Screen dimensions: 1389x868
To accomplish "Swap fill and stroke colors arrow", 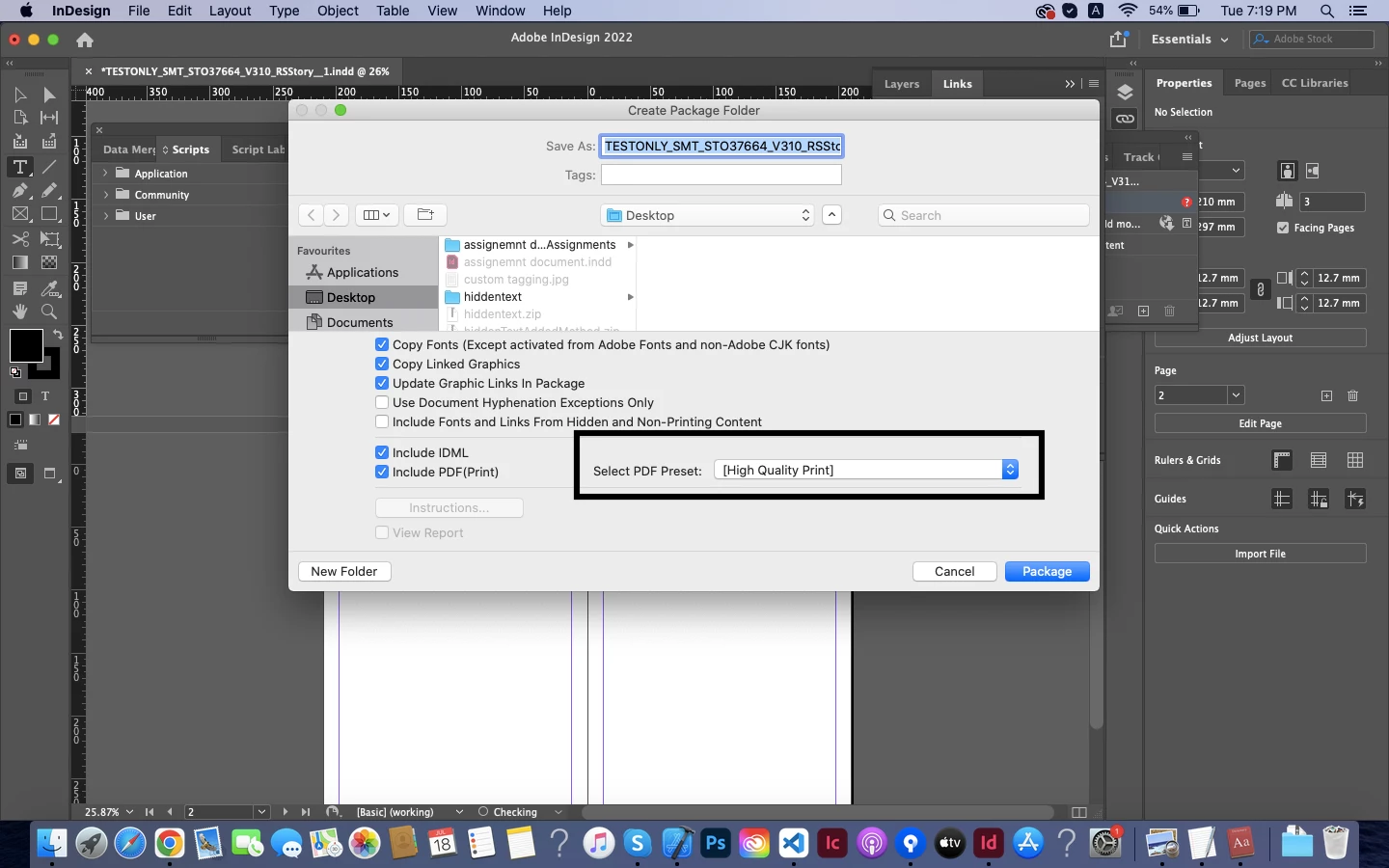I will pos(57,335).
